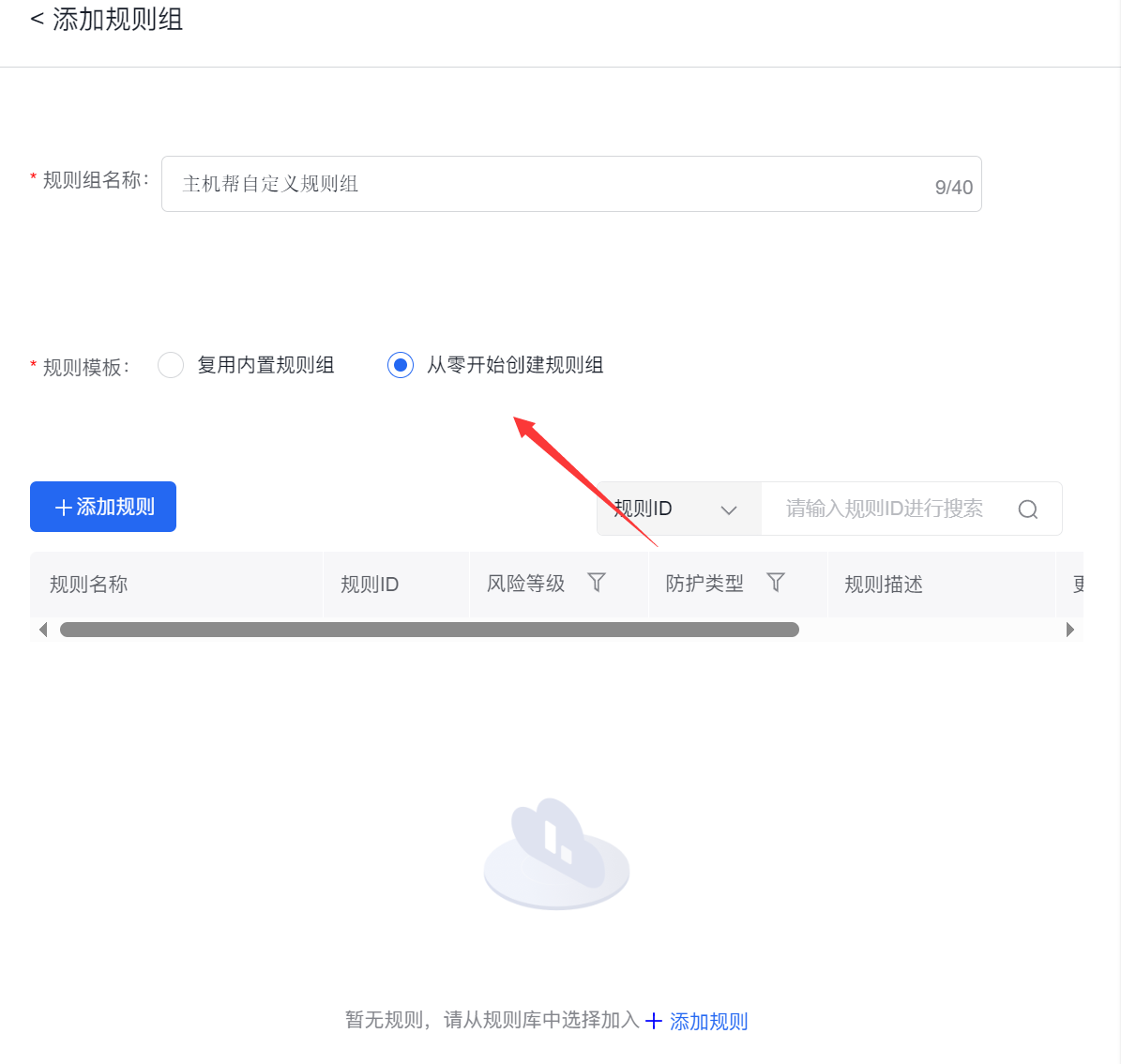This screenshot has height=1064, width=1121.
Task: Open the 防护类型 filter icon
Action: coord(776,583)
